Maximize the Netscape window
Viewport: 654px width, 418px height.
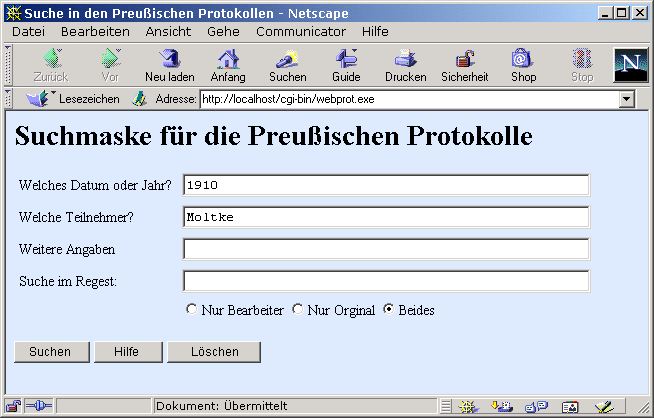point(621,13)
